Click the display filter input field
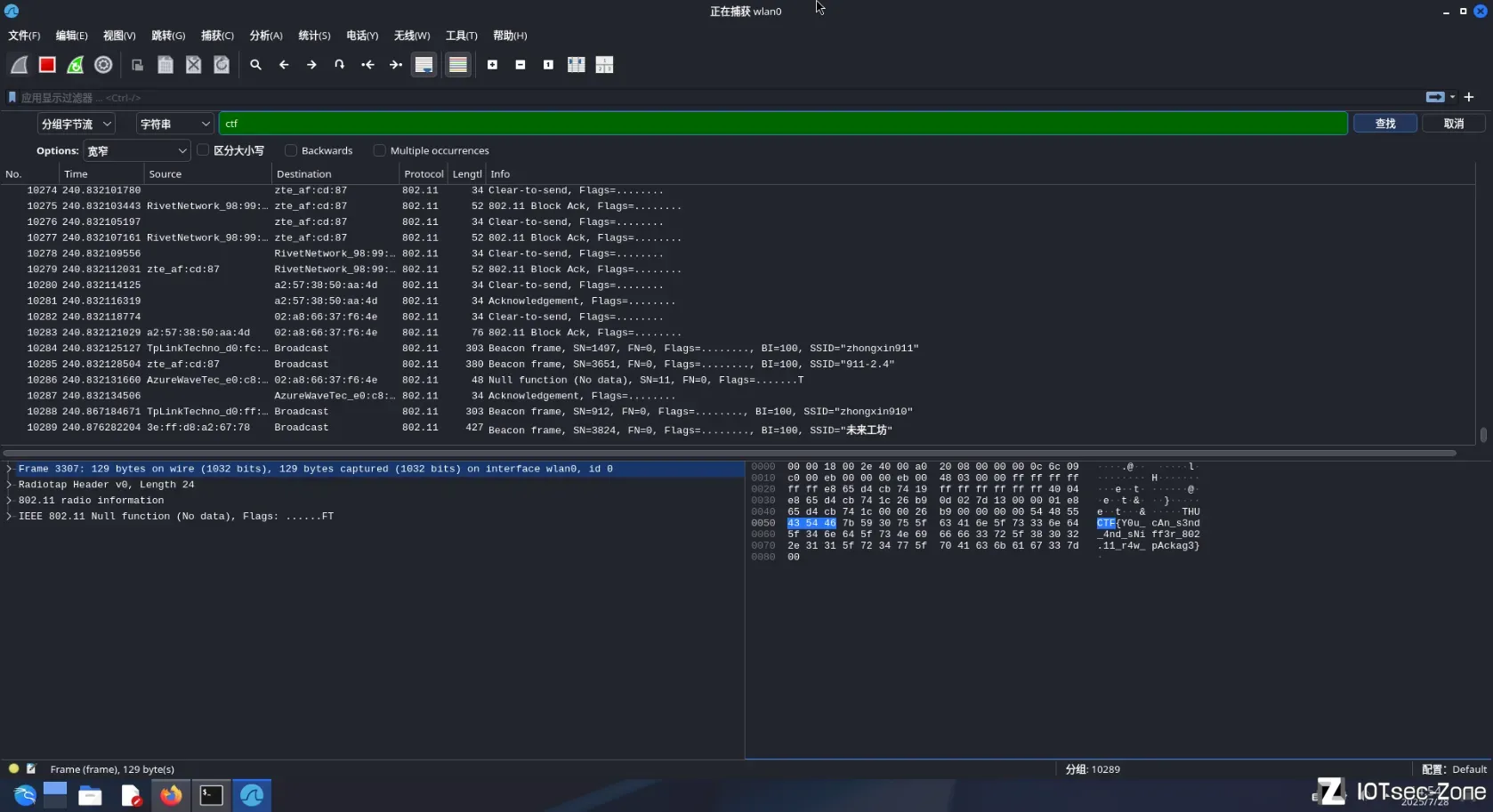The width and height of the screenshot is (1493, 812). 721,97
